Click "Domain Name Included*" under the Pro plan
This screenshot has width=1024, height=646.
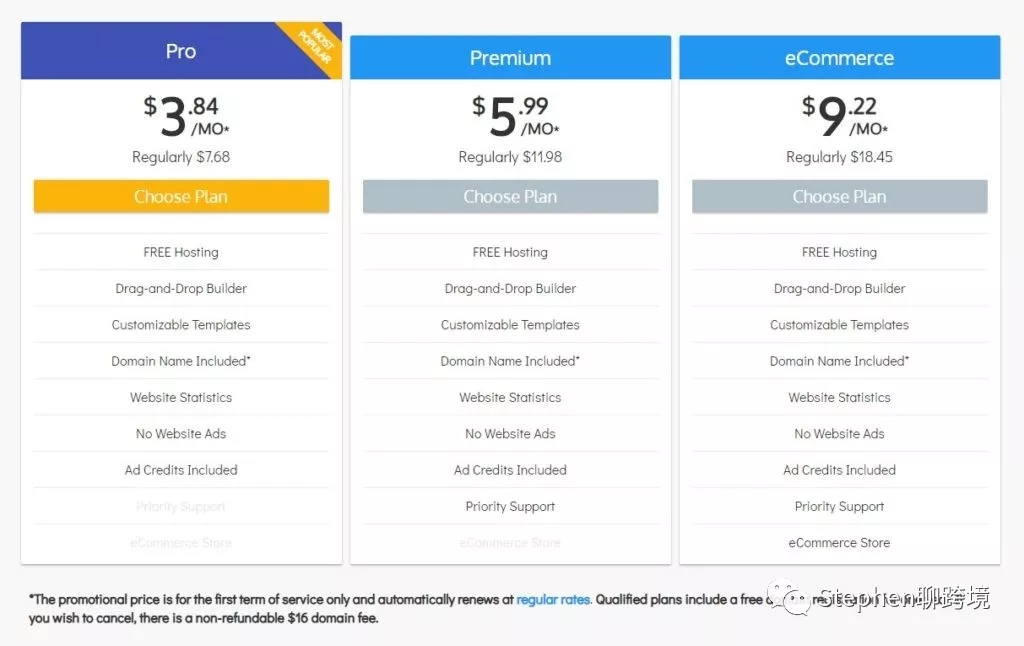pyautogui.click(x=181, y=361)
